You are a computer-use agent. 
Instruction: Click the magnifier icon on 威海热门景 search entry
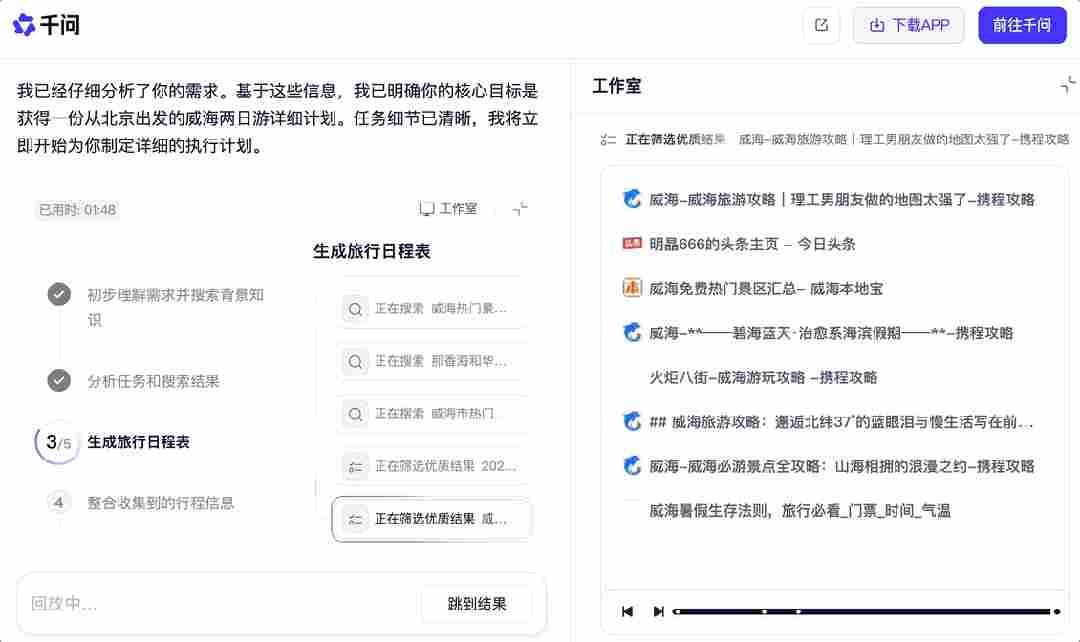[x=355, y=309]
